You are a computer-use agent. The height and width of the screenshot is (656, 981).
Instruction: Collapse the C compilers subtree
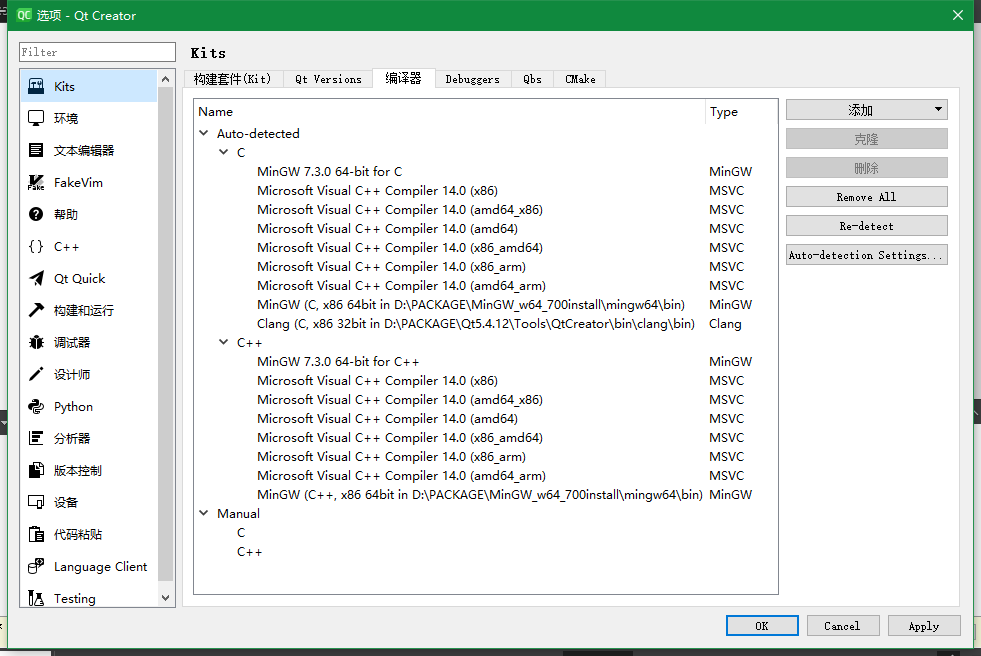pos(224,152)
